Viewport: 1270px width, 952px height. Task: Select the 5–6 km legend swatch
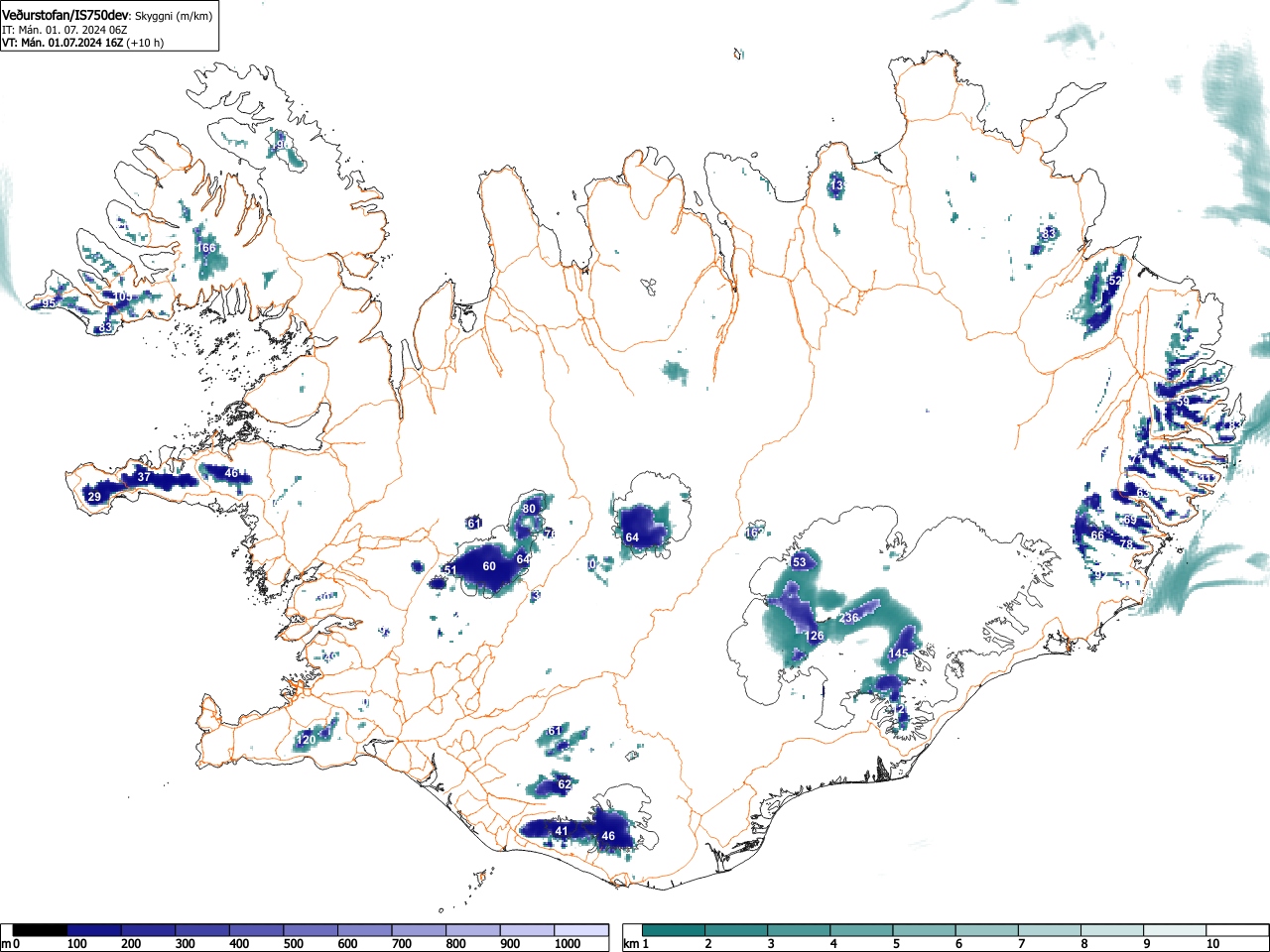click(925, 930)
